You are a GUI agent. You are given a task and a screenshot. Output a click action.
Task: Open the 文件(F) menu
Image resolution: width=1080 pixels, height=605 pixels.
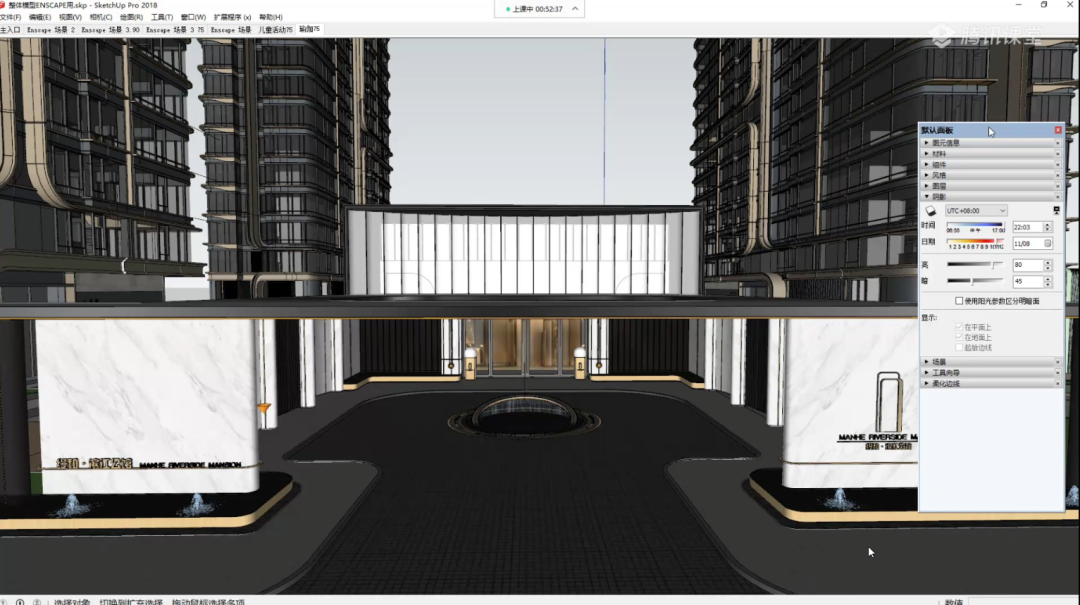coord(10,17)
